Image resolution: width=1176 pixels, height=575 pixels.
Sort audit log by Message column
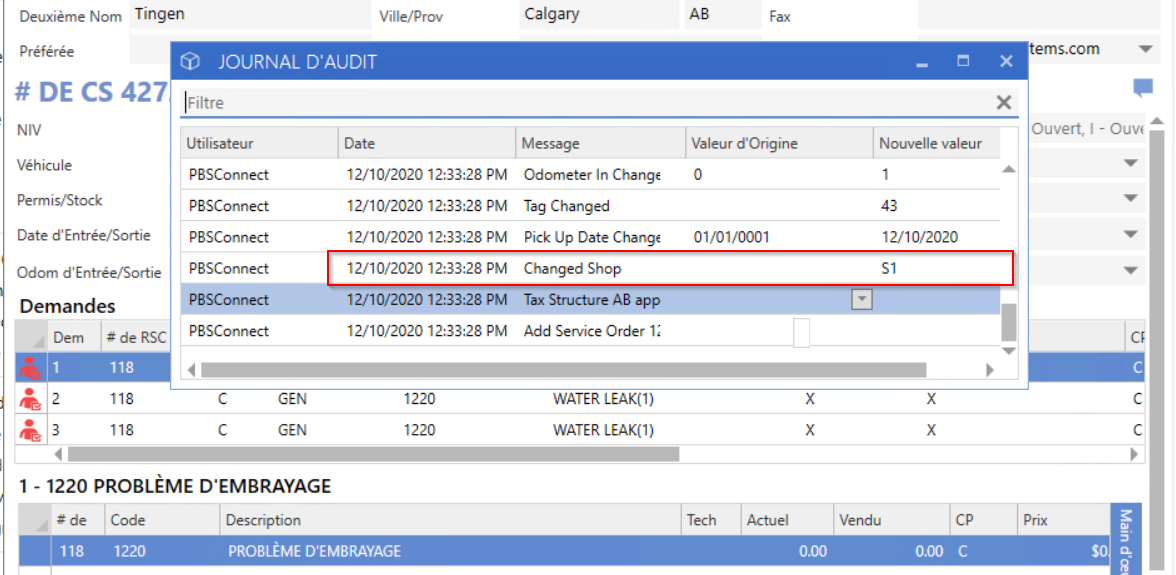601,143
